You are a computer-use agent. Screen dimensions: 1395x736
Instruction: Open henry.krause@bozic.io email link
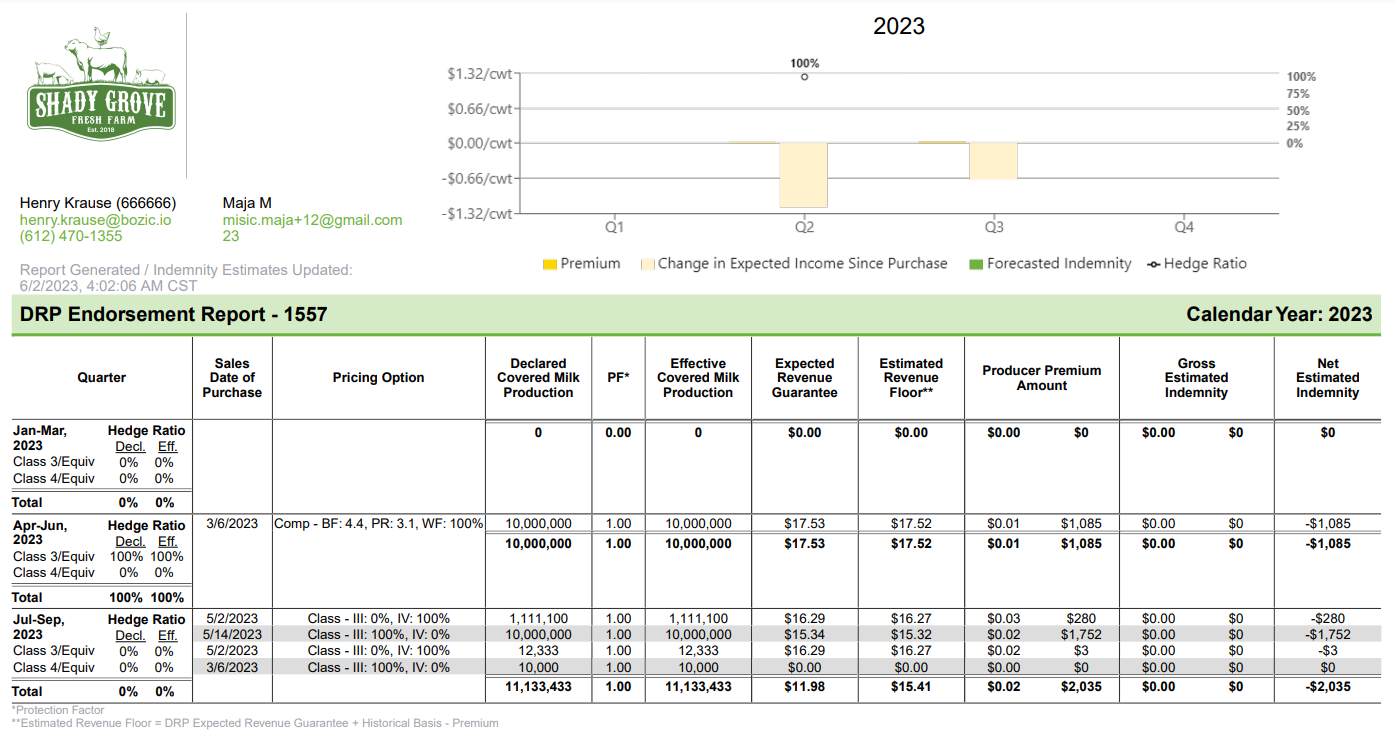(95, 220)
